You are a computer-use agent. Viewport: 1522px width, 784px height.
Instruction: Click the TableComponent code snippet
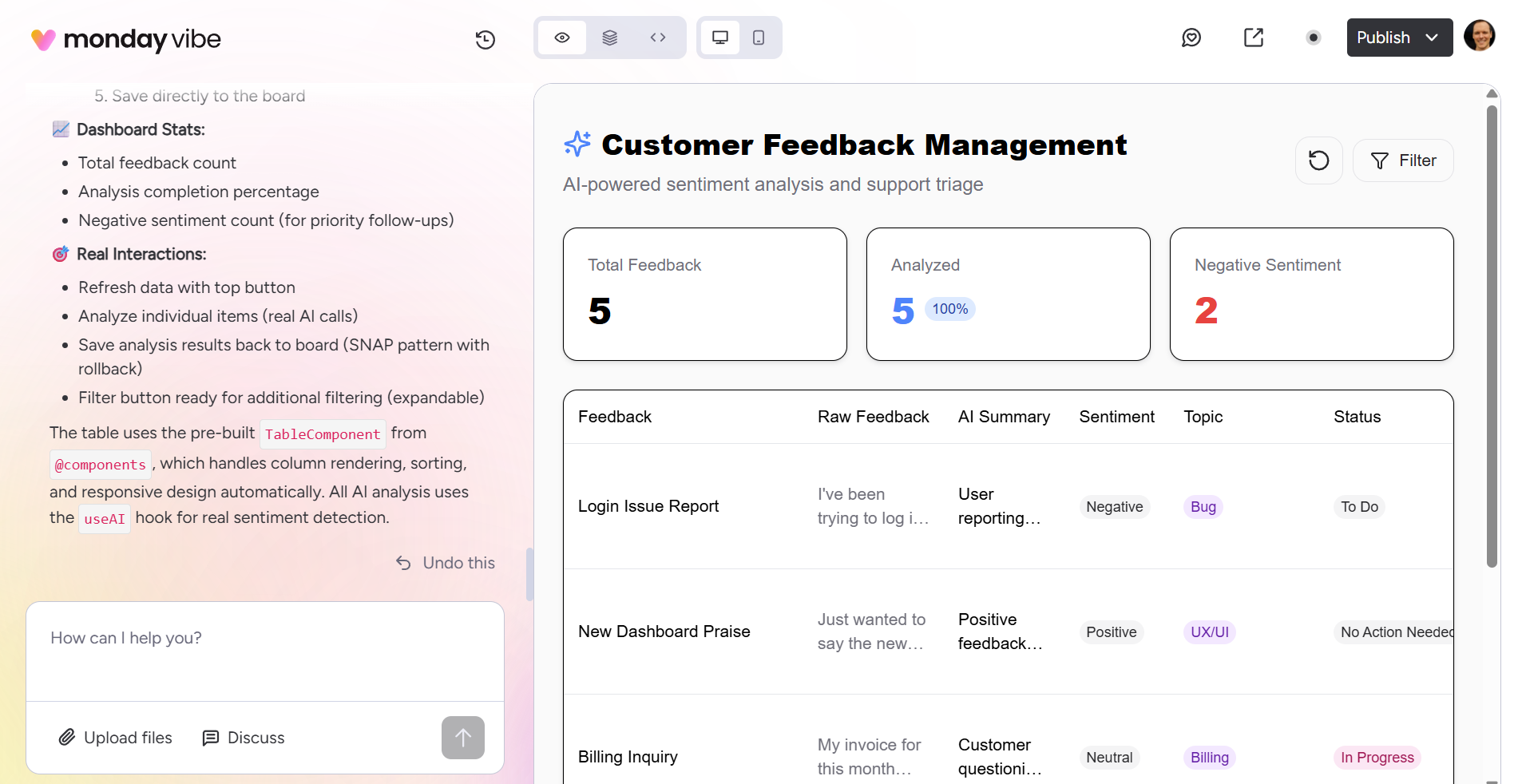pos(323,434)
